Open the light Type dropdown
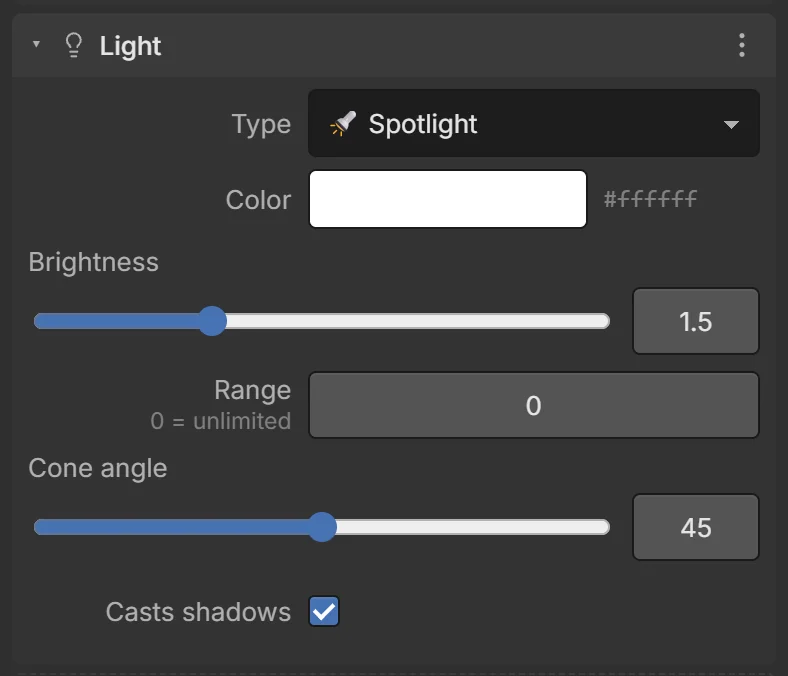 coord(534,124)
